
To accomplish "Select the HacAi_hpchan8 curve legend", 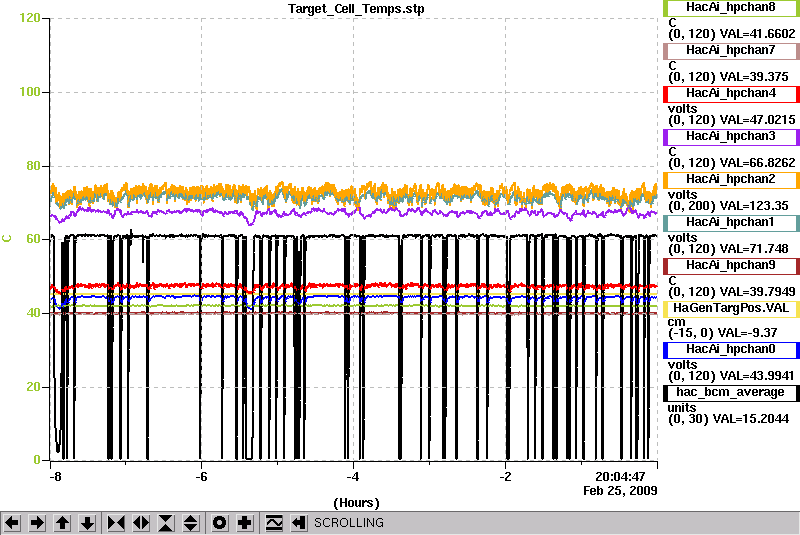I will (731, 8).
